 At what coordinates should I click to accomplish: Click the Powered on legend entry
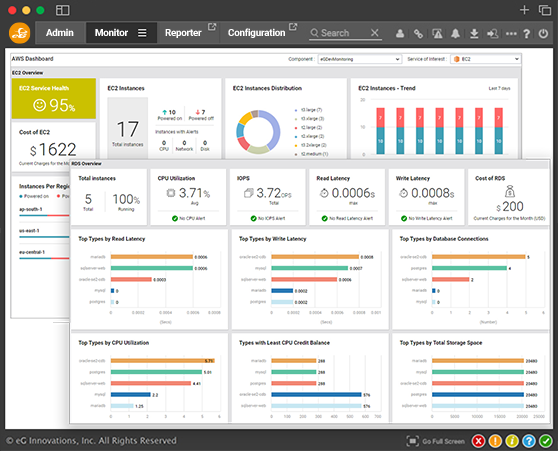click(34, 196)
